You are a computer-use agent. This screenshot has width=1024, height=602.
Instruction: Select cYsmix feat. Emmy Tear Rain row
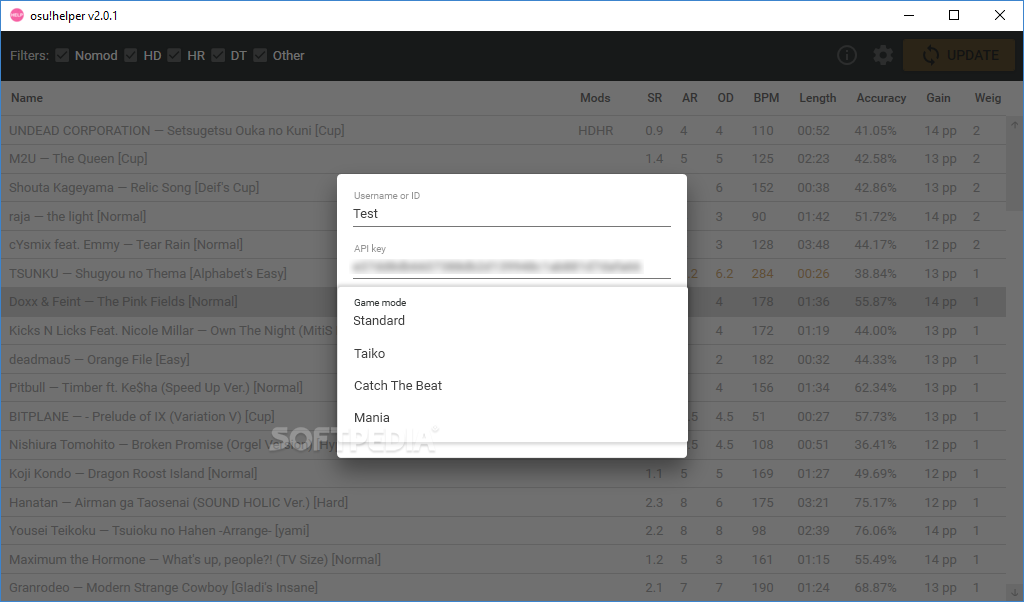(x=504, y=245)
